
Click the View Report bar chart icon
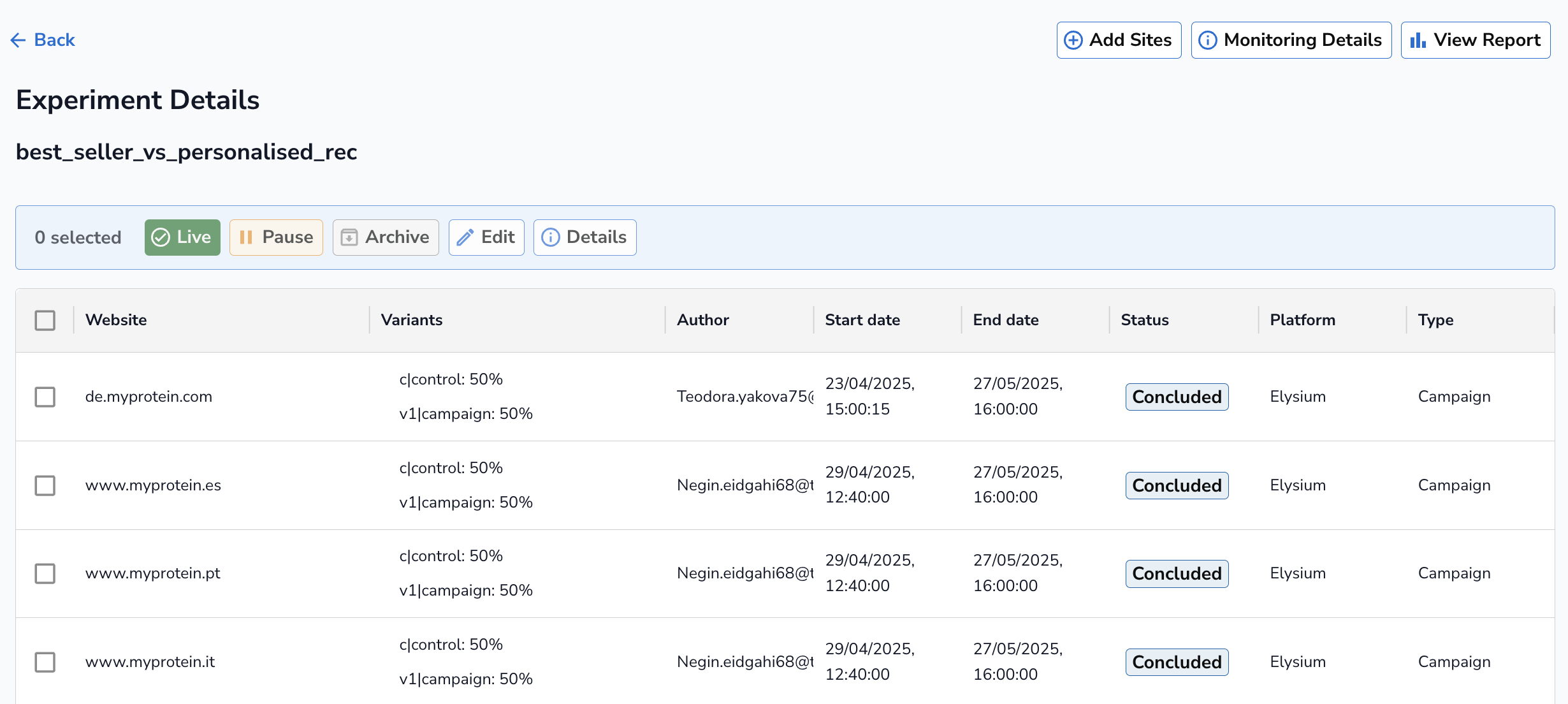(1418, 40)
